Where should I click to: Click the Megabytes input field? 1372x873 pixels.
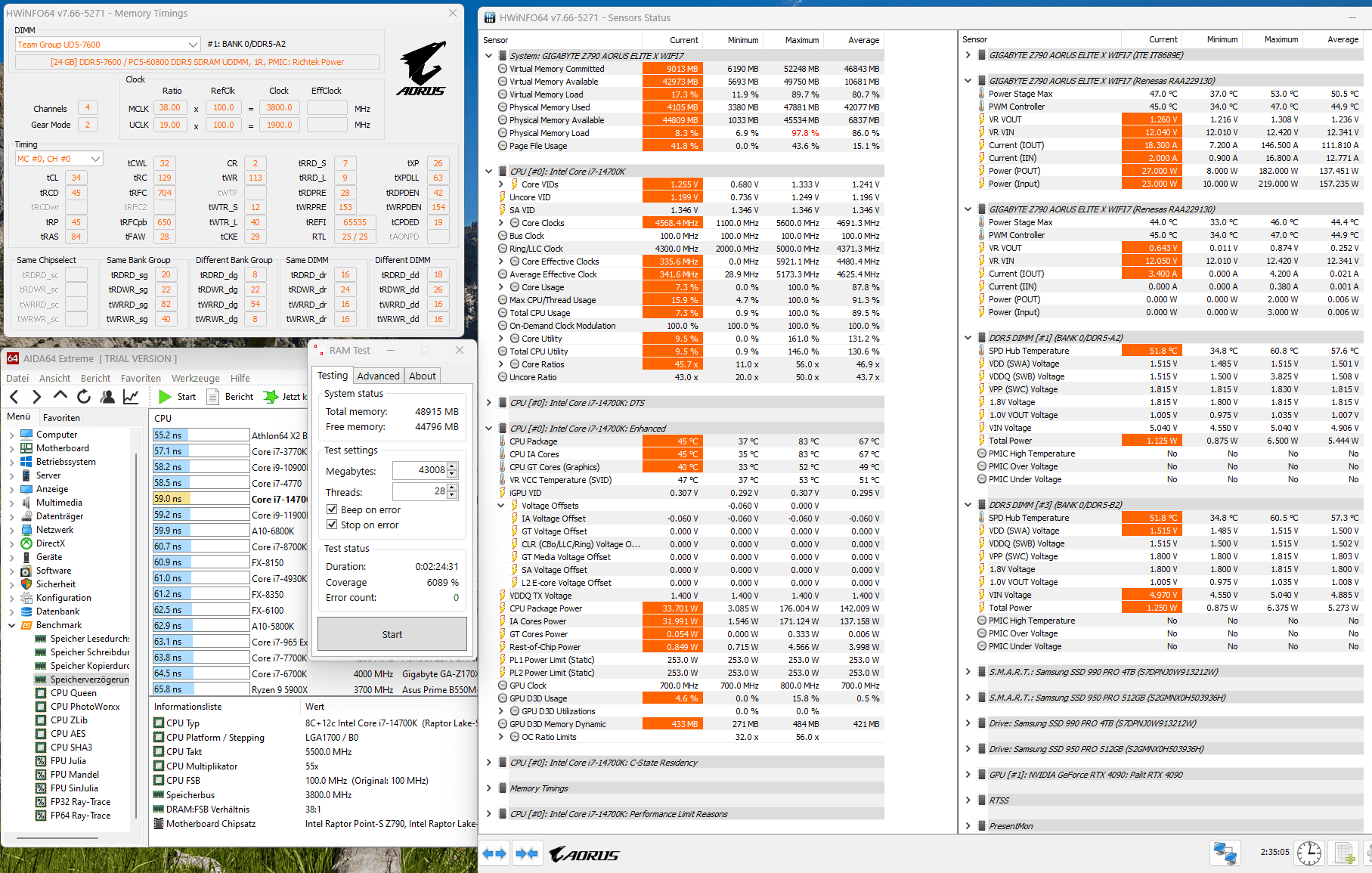pyautogui.click(x=420, y=470)
